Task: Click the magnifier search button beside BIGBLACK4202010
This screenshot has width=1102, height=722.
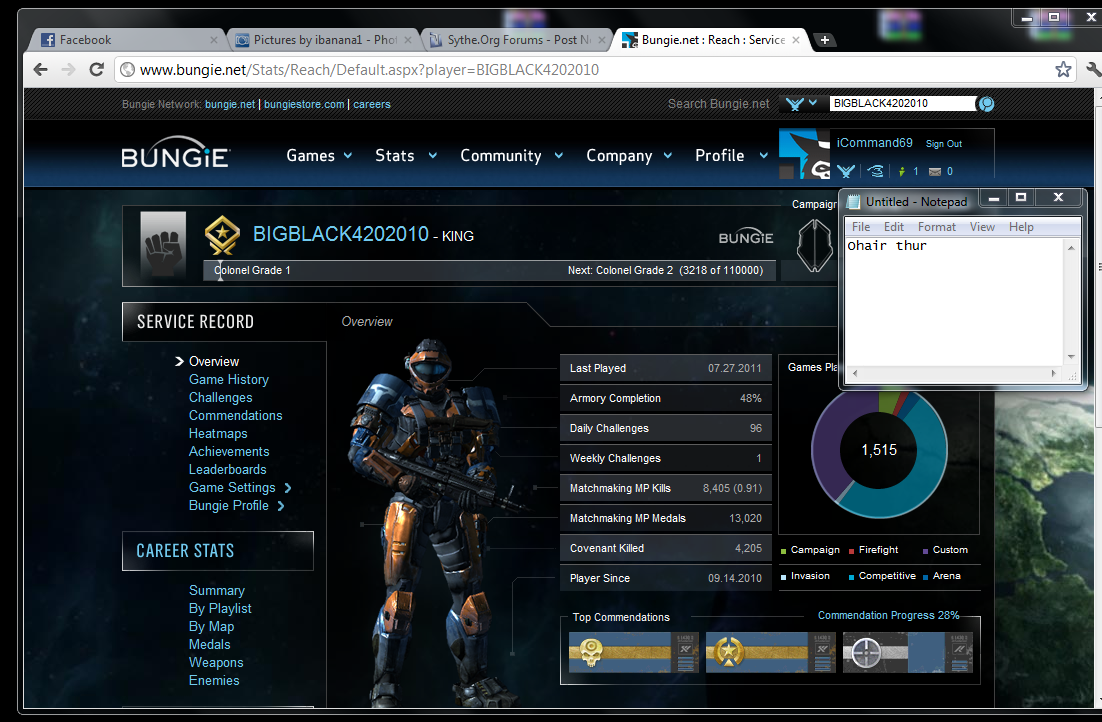Action: [x=986, y=104]
